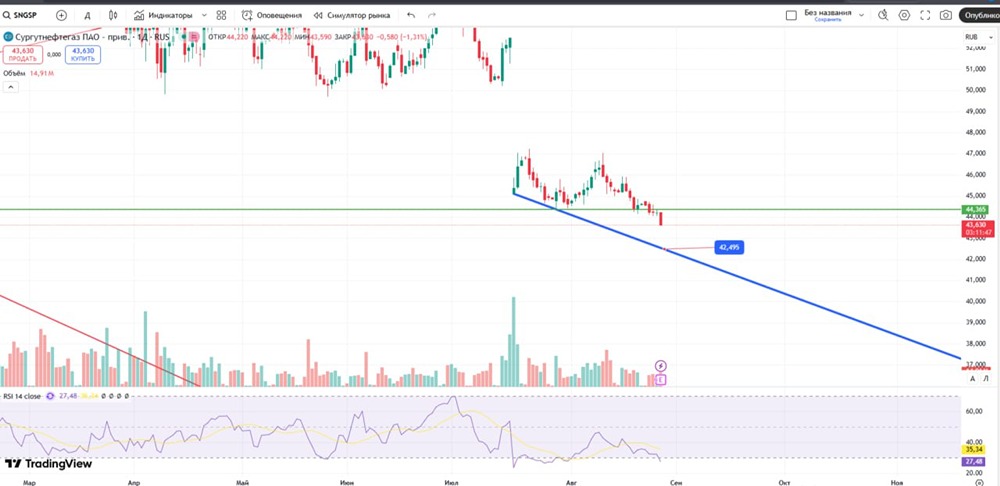Open the SNGSP symbol search
The height and width of the screenshot is (486, 1000).
21,15
